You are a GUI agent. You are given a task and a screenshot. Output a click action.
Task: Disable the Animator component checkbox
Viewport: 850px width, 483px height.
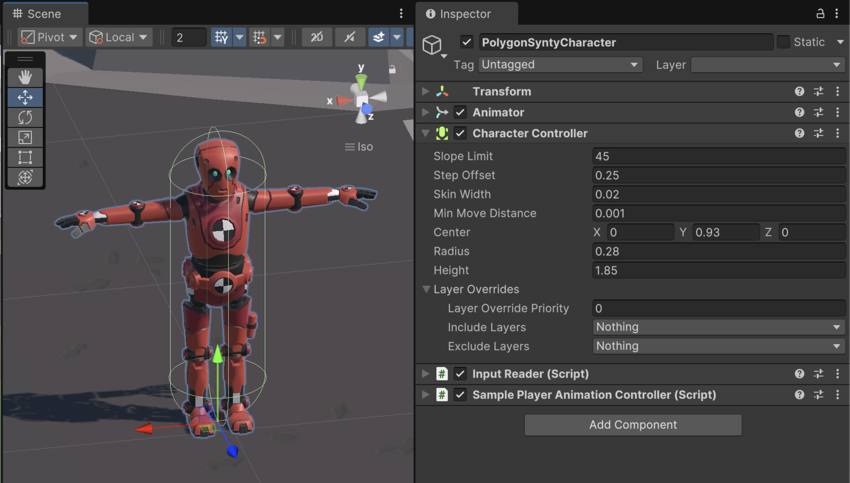460,112
